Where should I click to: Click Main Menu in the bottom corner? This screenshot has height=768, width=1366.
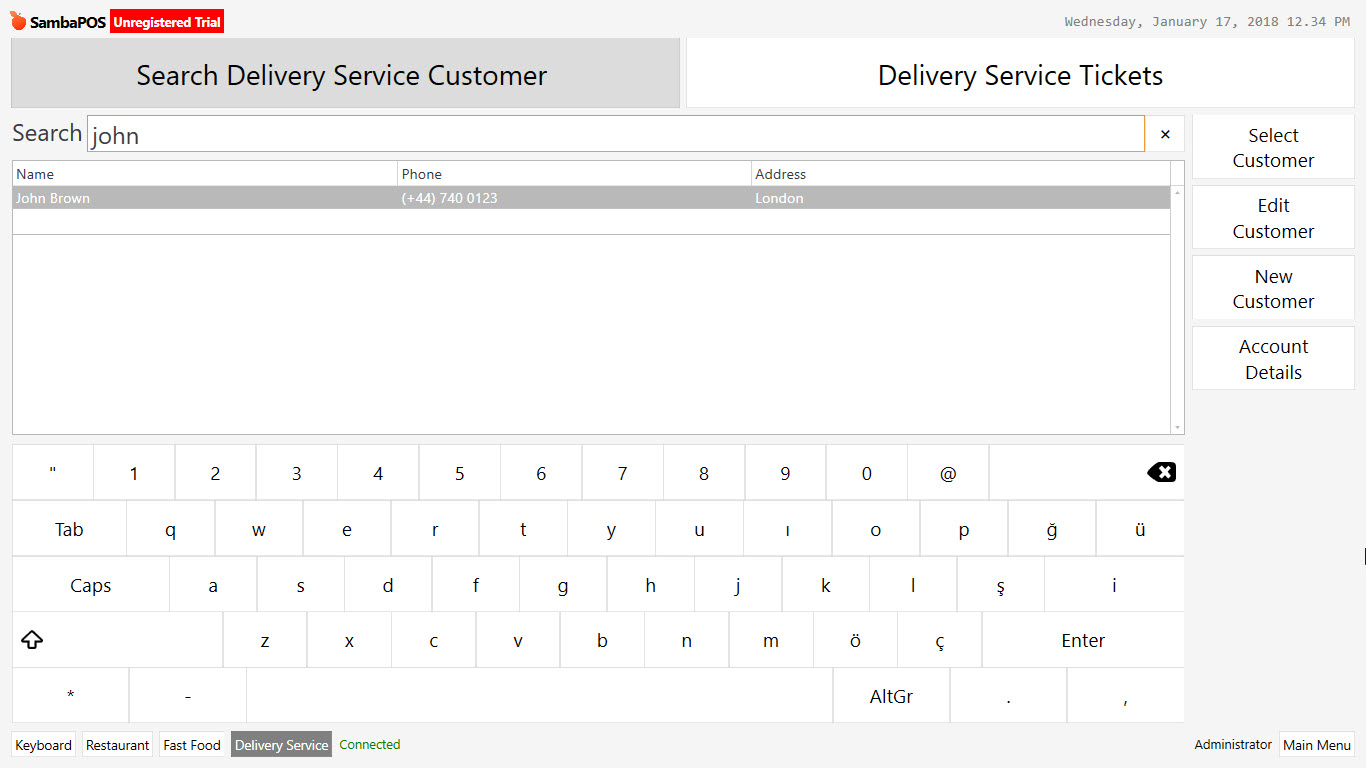[1317, 744]
